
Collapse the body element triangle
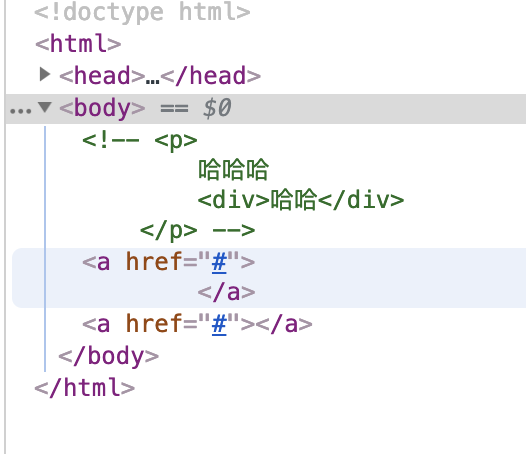[45, 107]
